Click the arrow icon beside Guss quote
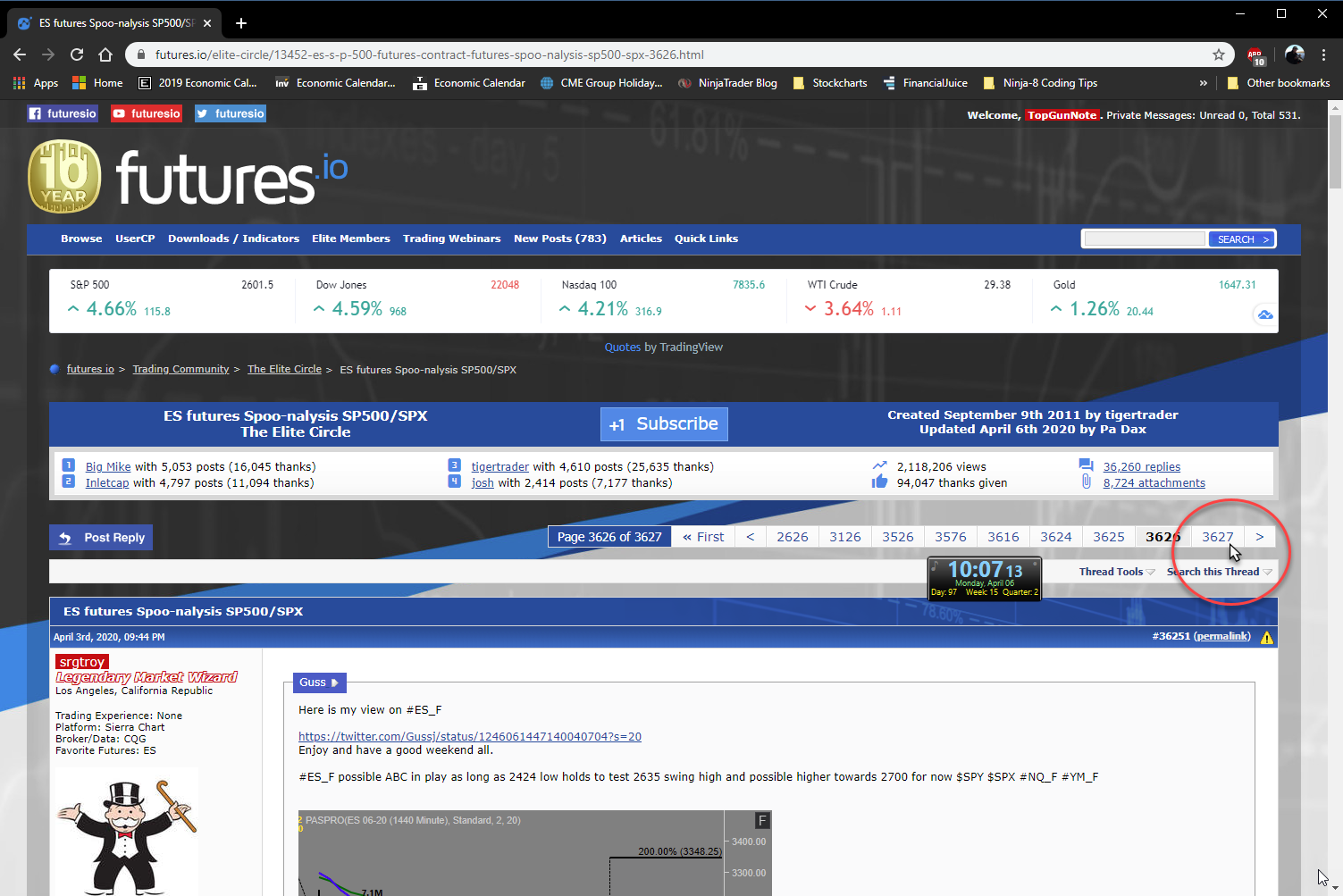1343x896 pixels. 335,682
